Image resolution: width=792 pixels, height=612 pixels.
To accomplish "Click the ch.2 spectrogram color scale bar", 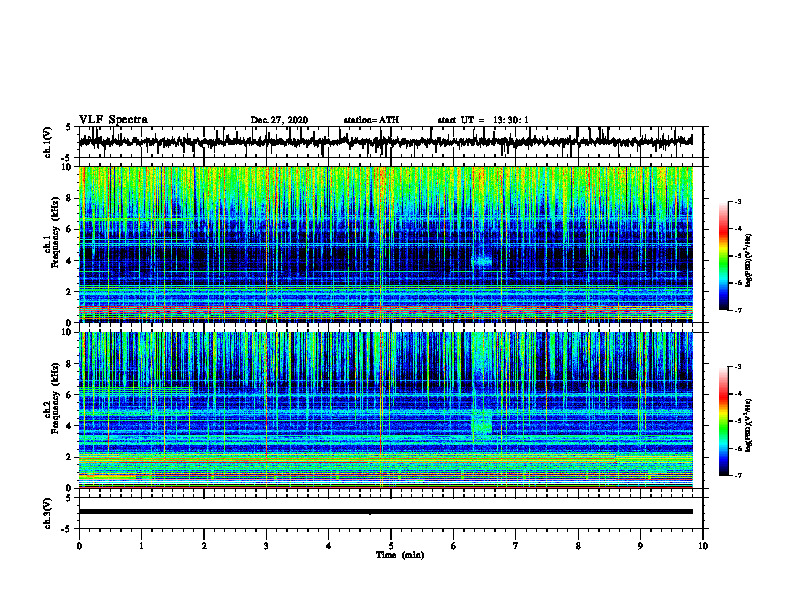I will click(724, 421).
